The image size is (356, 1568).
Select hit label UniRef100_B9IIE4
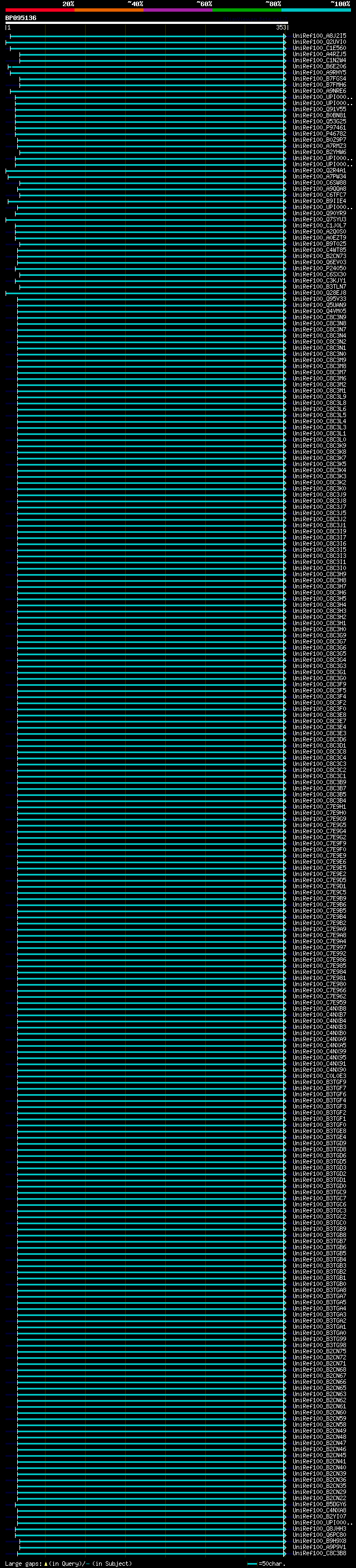pos(319,201)
